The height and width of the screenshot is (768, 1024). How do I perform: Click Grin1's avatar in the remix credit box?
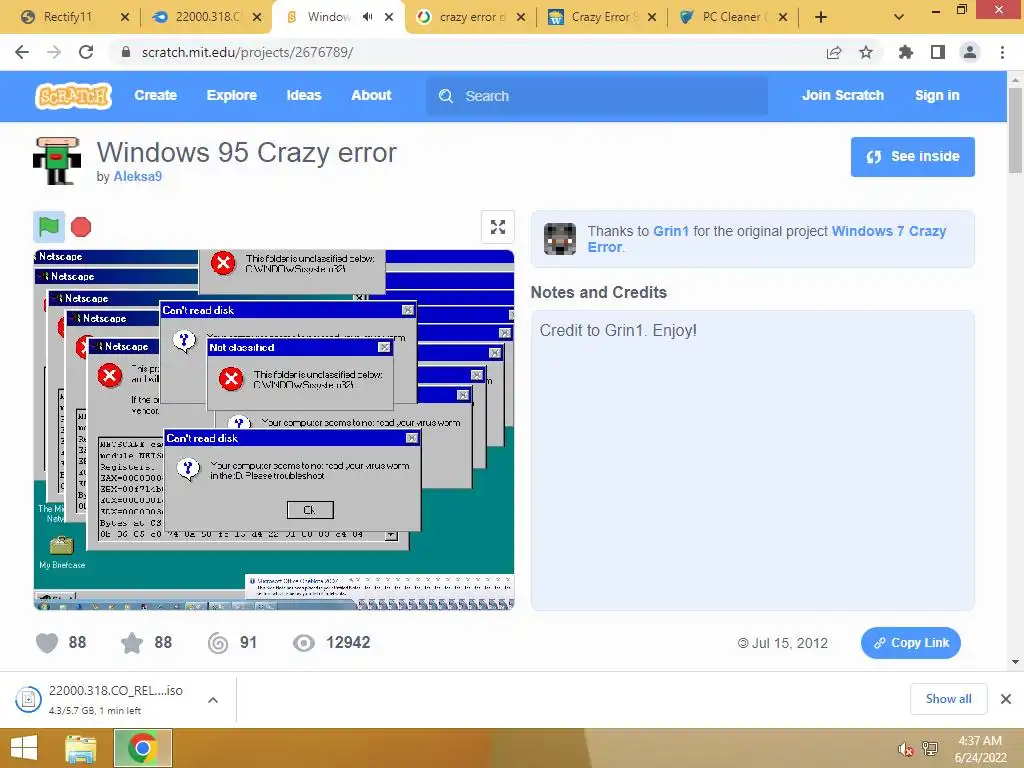(x=560, y=238)
